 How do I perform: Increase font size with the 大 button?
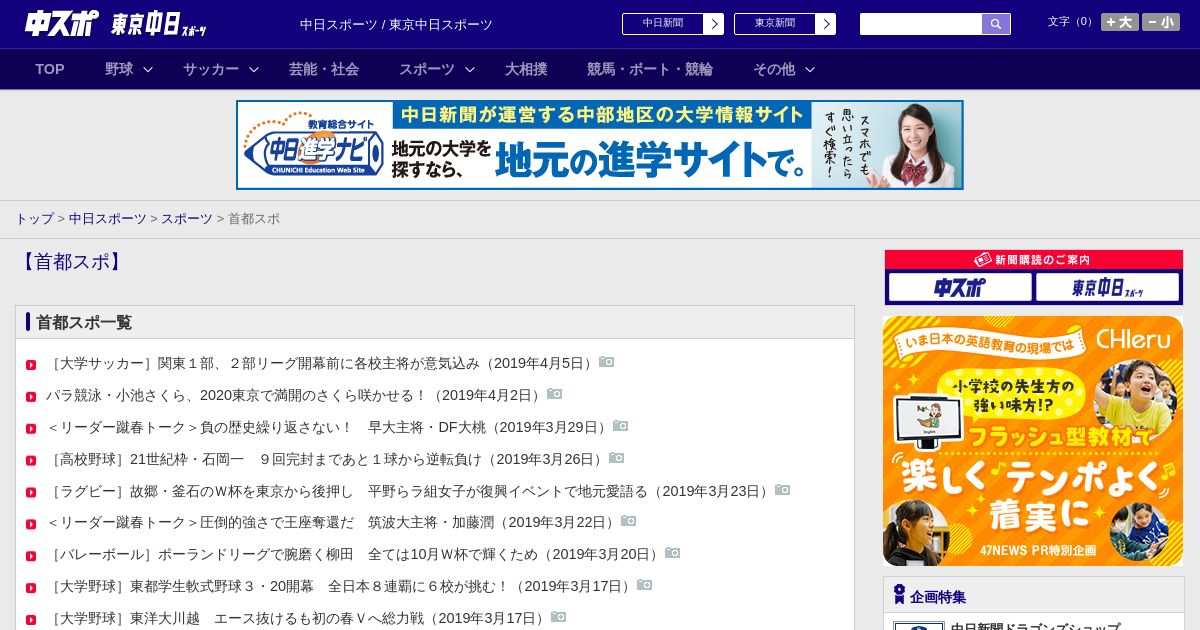pos(1120,22)
